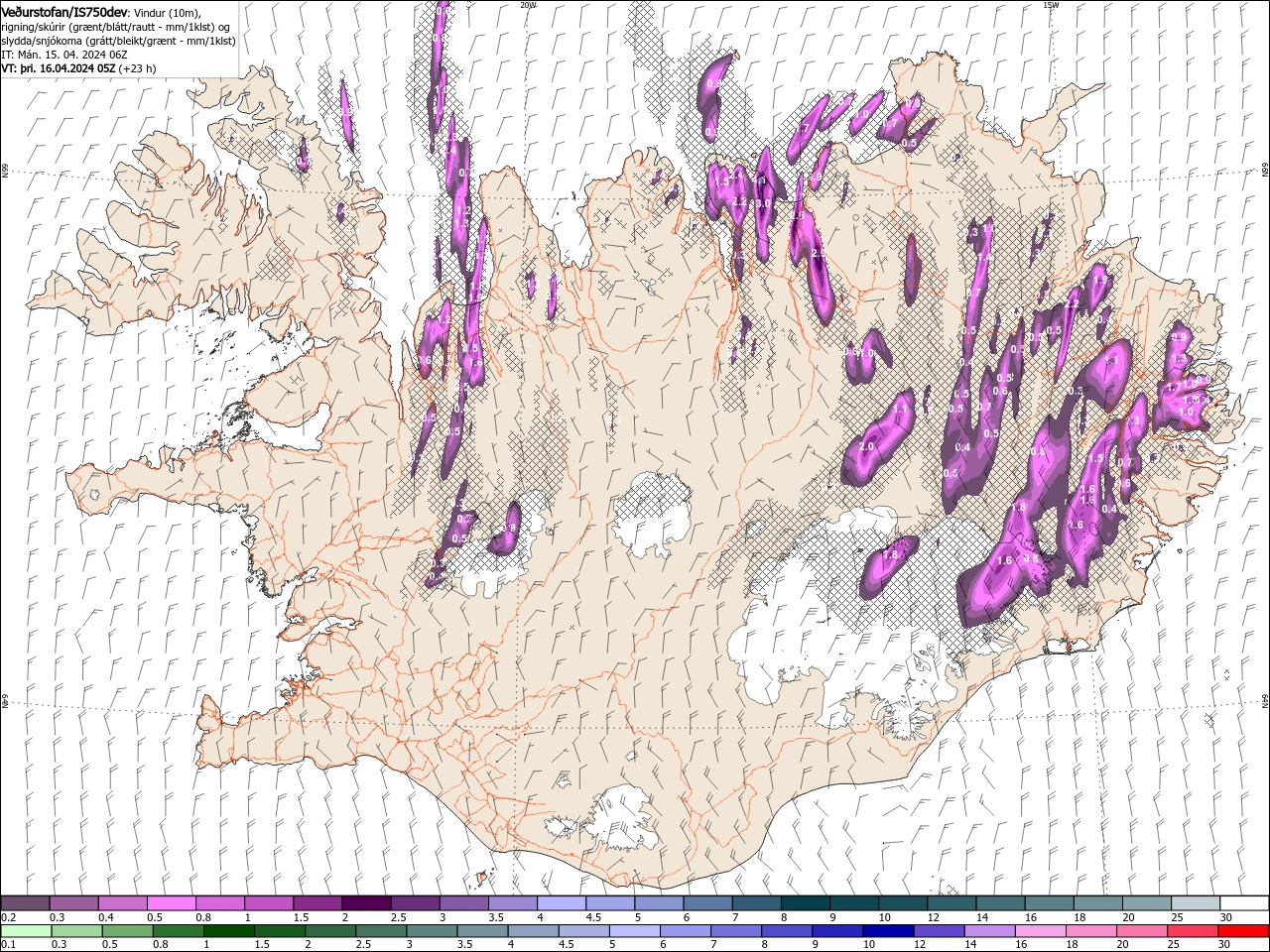
Task: Click the gray-teal 16 mm snow legend swatch
Action: point(1050,903)
